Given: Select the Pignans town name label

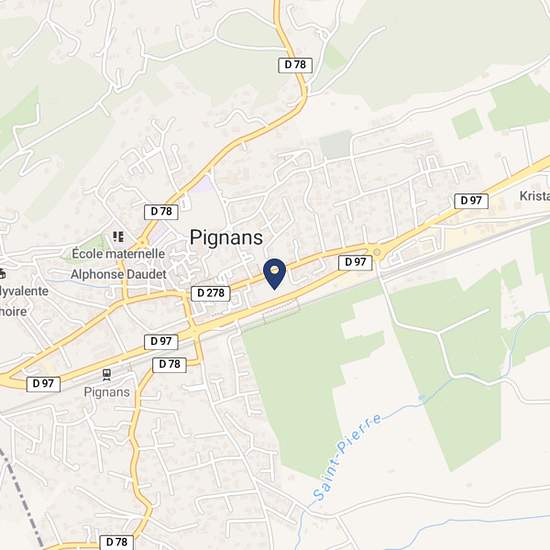Looking at the screenshot, I should pyautogui.click(x=226, y=238).
